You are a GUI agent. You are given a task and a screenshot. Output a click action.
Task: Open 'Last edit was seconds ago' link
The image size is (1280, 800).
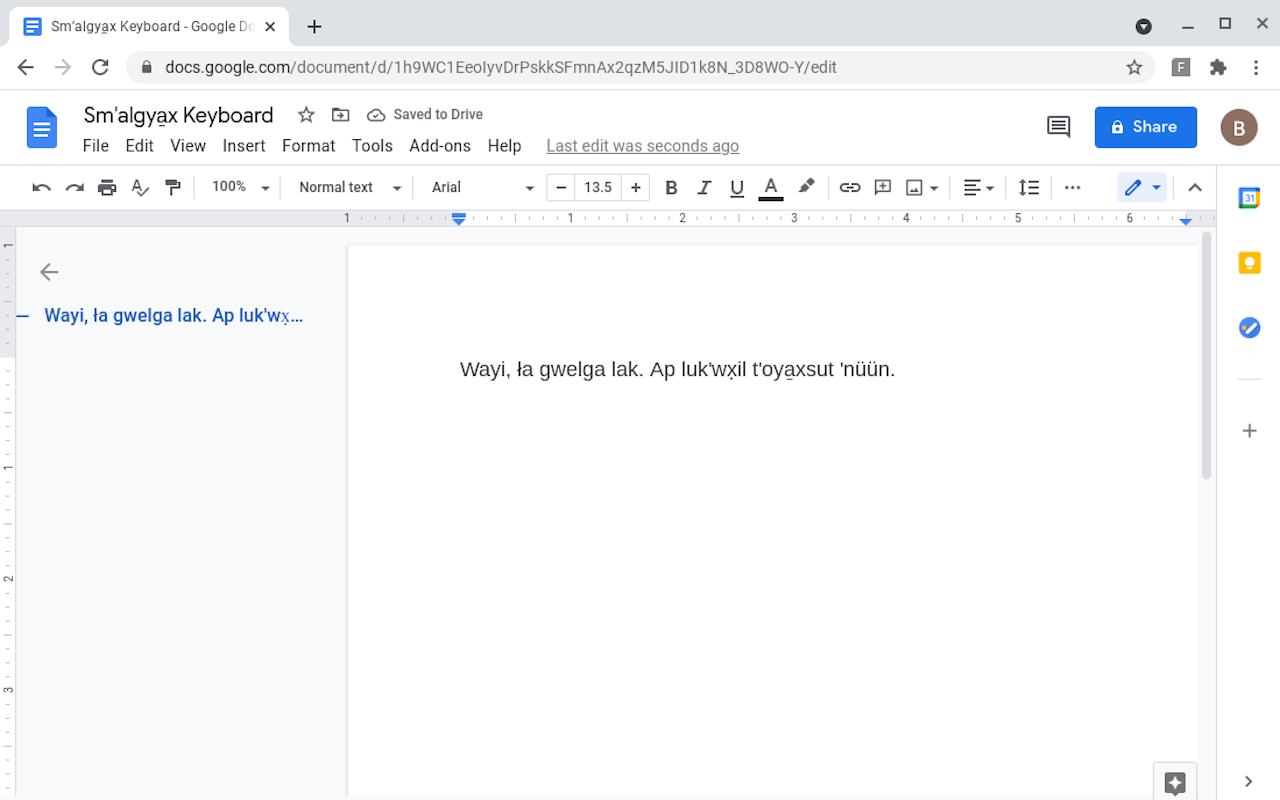click(x=642, y=146)
